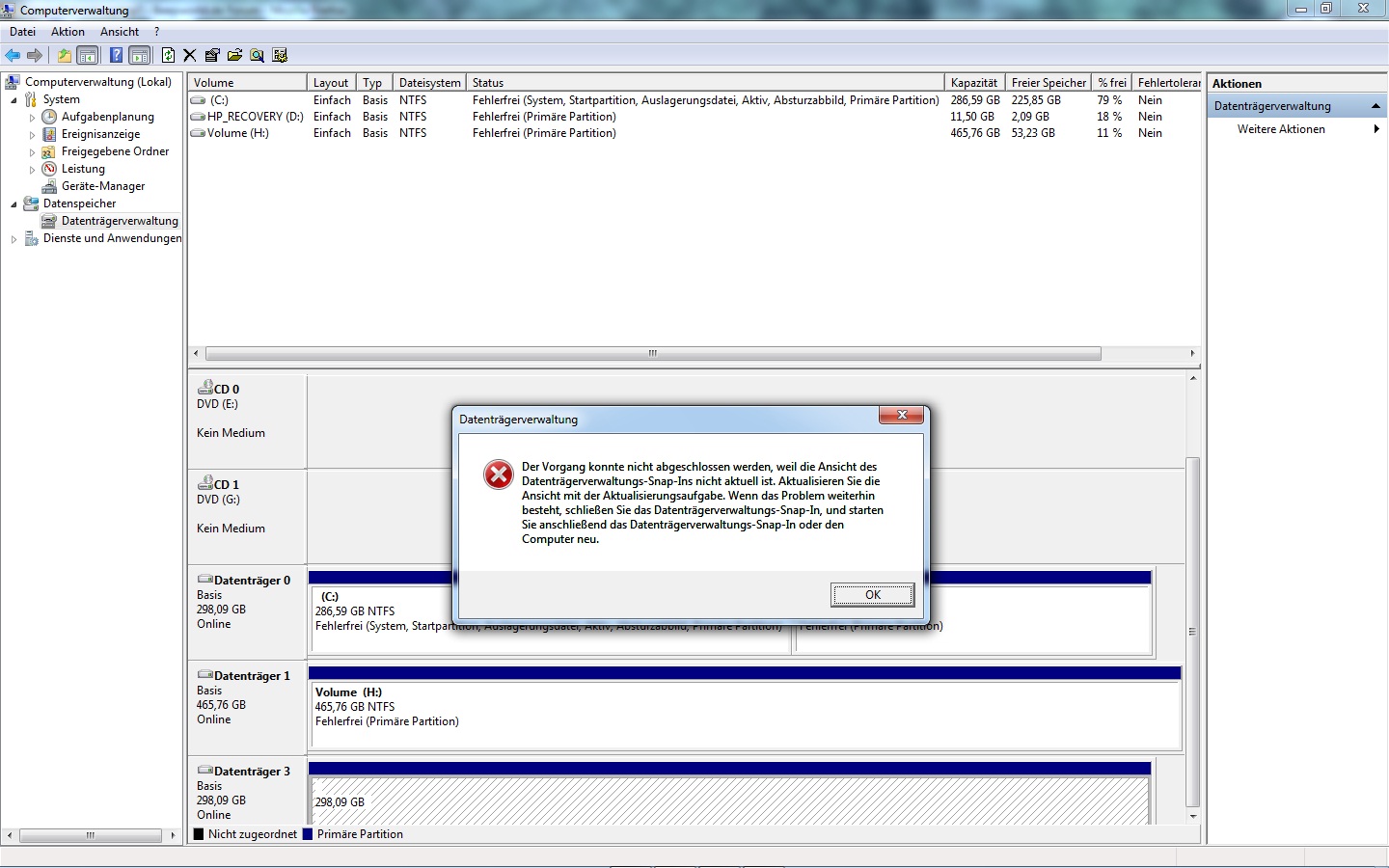Click the blue Back arrow in toolbar
Viewport: 1389px width, 868px height.
coord(13,55)
